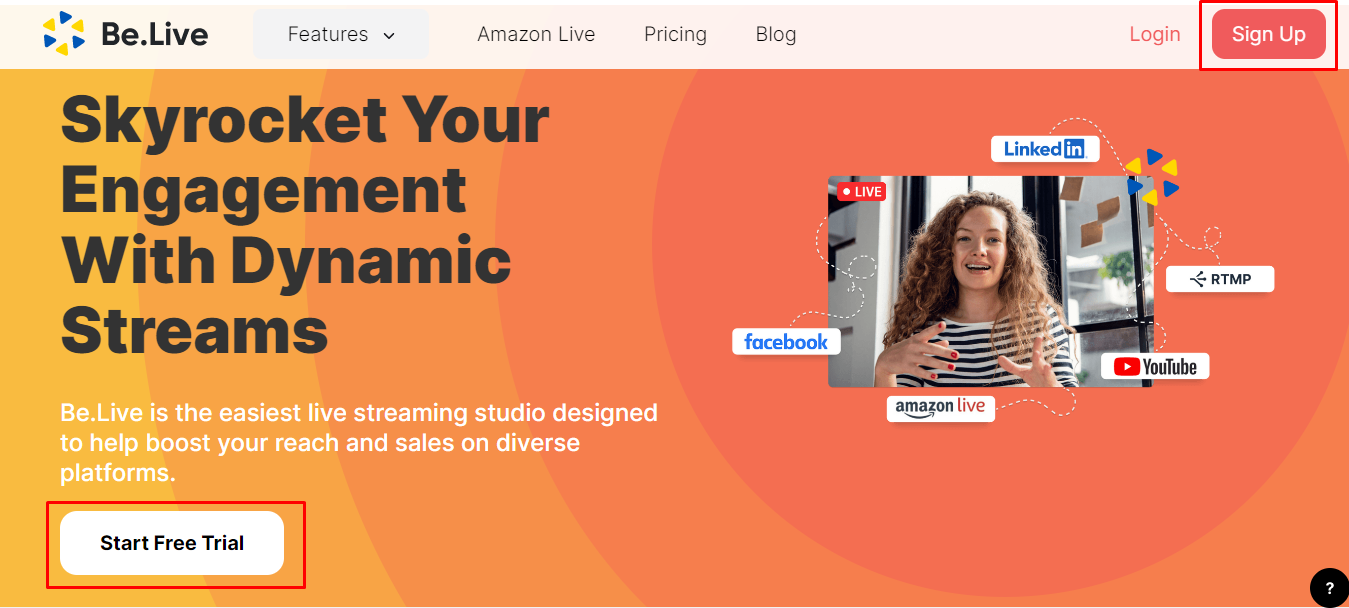Open the Features dropdown menu
The image size is (1349, 608).
pyautogui.click(x=341, y=34)
